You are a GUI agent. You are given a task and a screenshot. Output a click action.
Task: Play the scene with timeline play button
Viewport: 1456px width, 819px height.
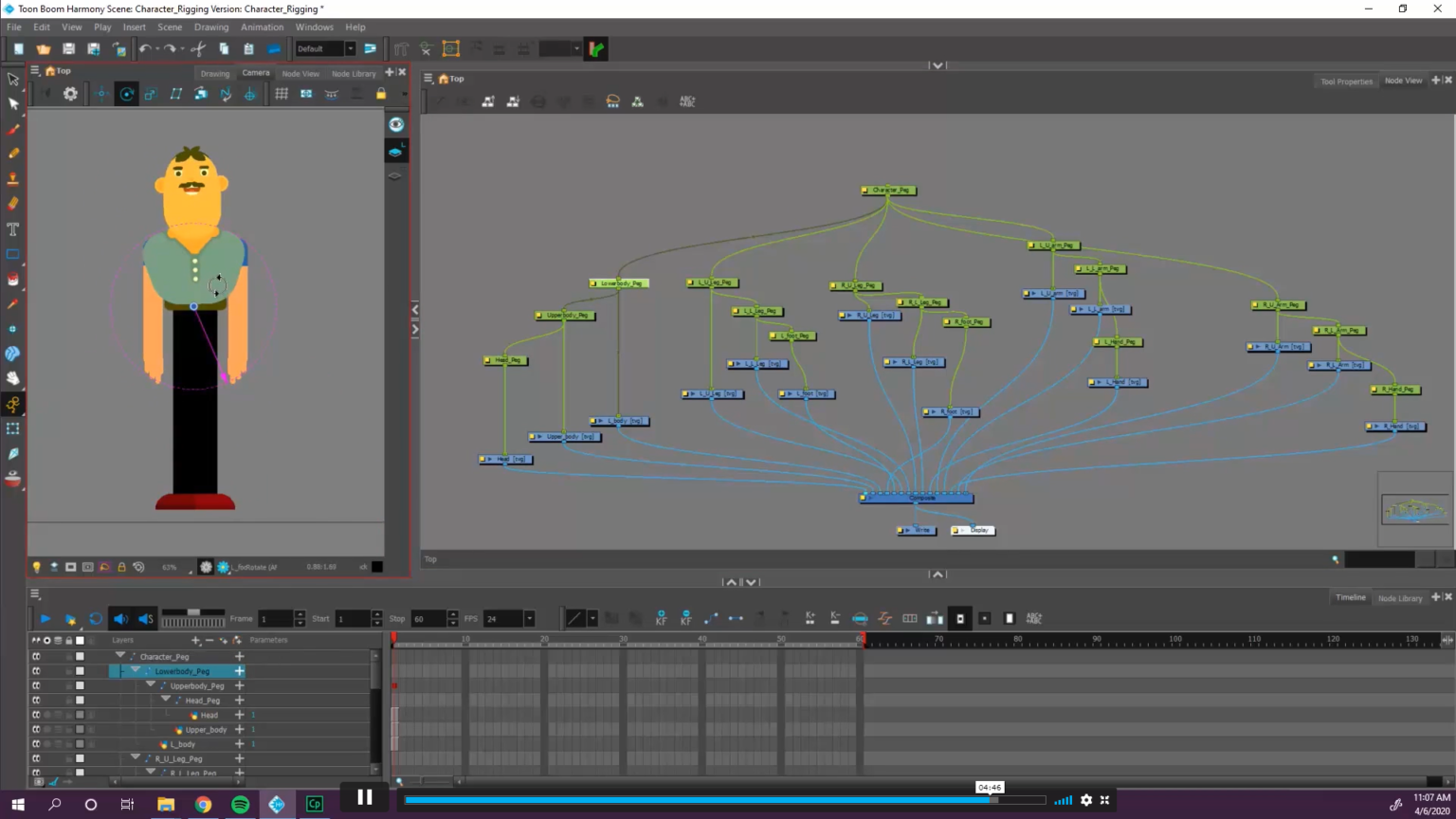coord(45,619)
